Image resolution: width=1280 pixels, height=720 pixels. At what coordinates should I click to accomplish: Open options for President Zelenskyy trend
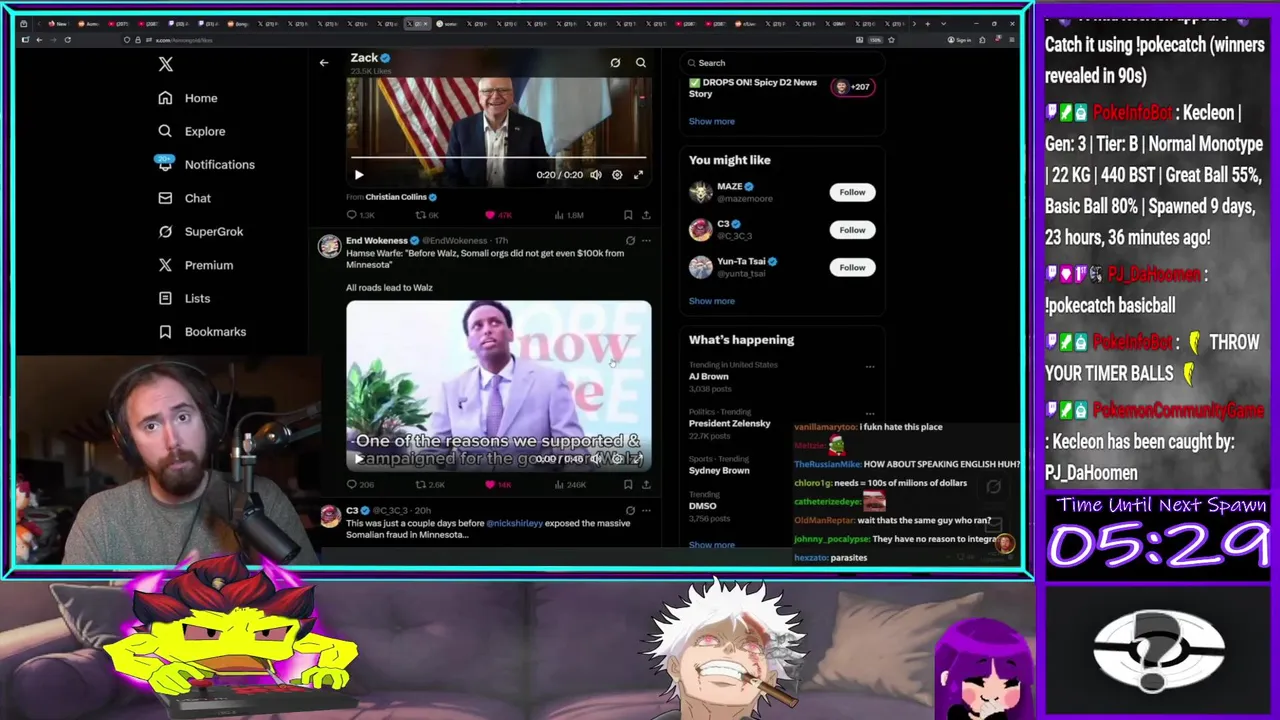[x=870, y=413]
